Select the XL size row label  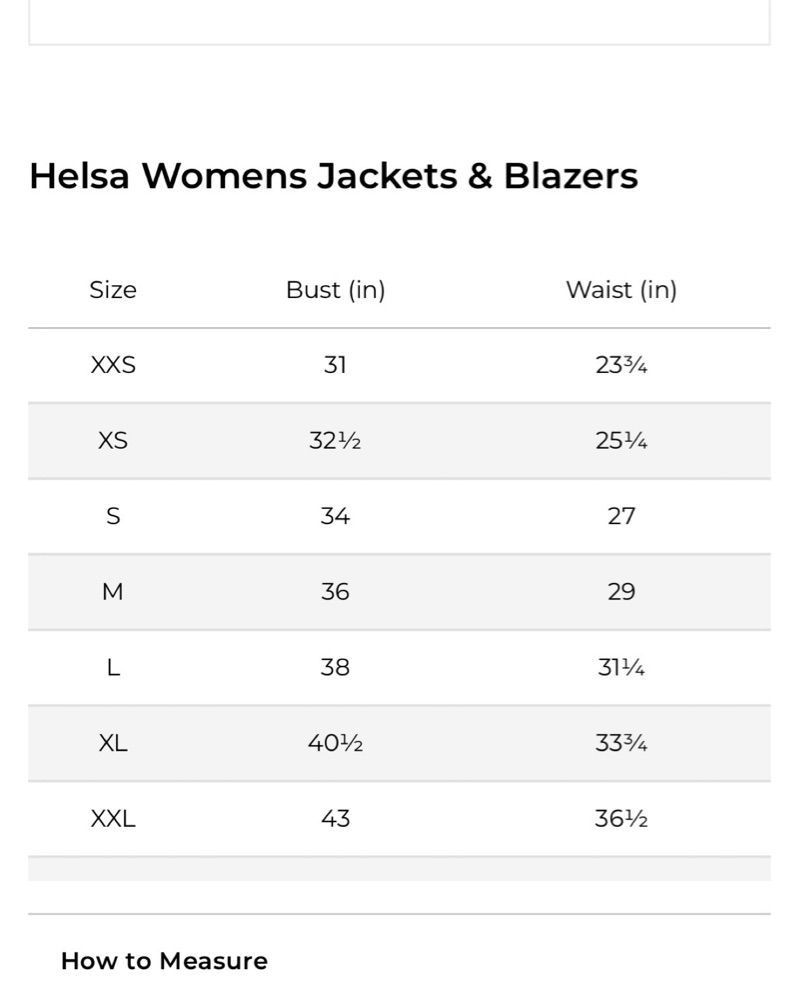click(x=113, y=743)
